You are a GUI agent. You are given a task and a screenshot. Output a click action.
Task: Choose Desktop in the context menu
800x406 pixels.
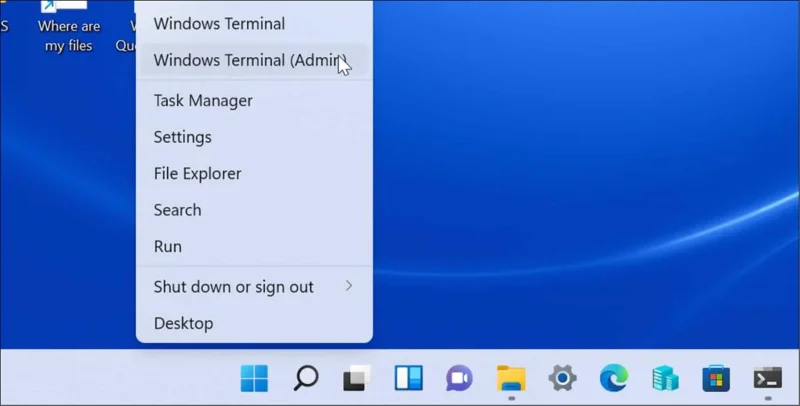coord(254,323)
